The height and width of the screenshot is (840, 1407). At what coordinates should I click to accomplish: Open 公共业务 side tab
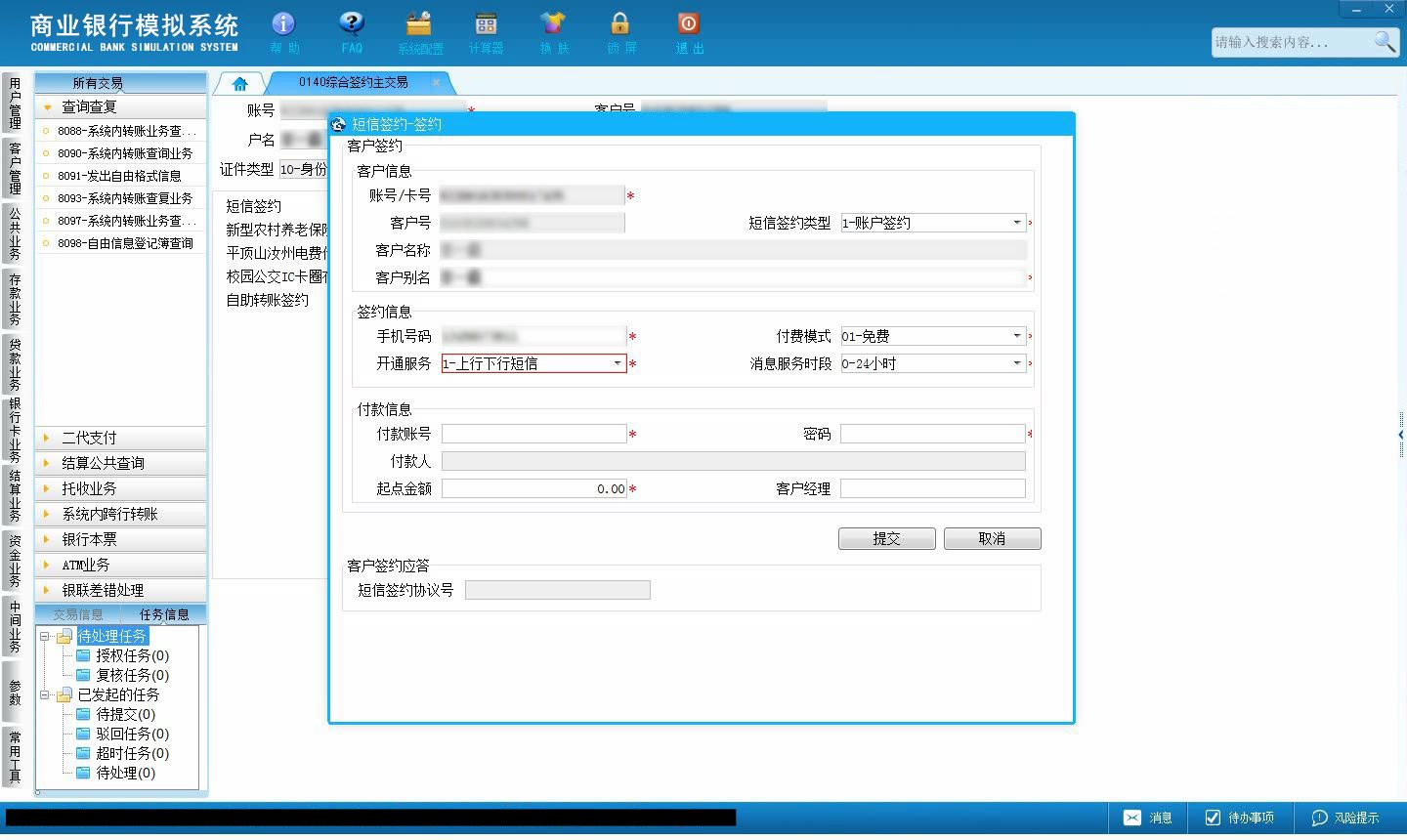click(x=15, y=233)
